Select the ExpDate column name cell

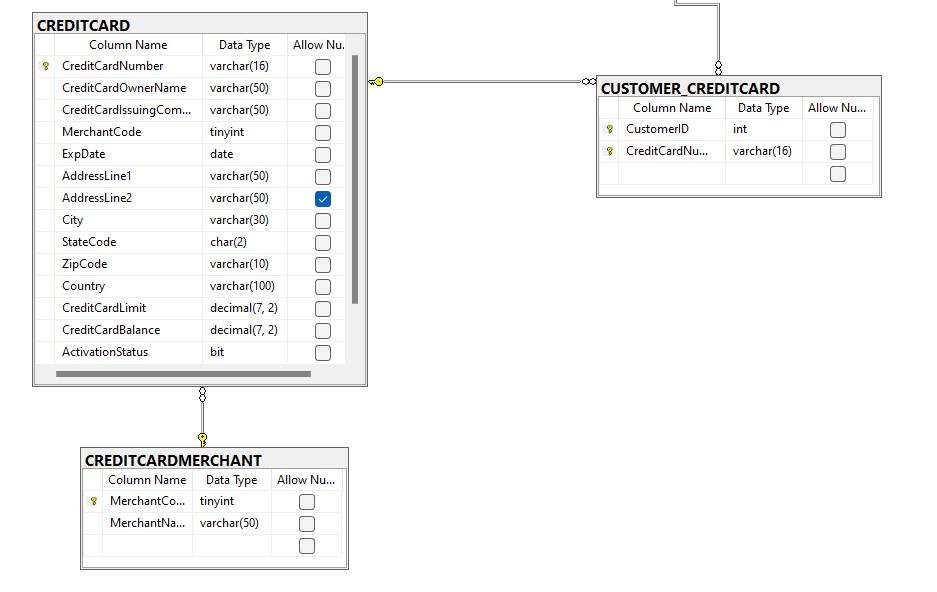[x=128, y=154]
